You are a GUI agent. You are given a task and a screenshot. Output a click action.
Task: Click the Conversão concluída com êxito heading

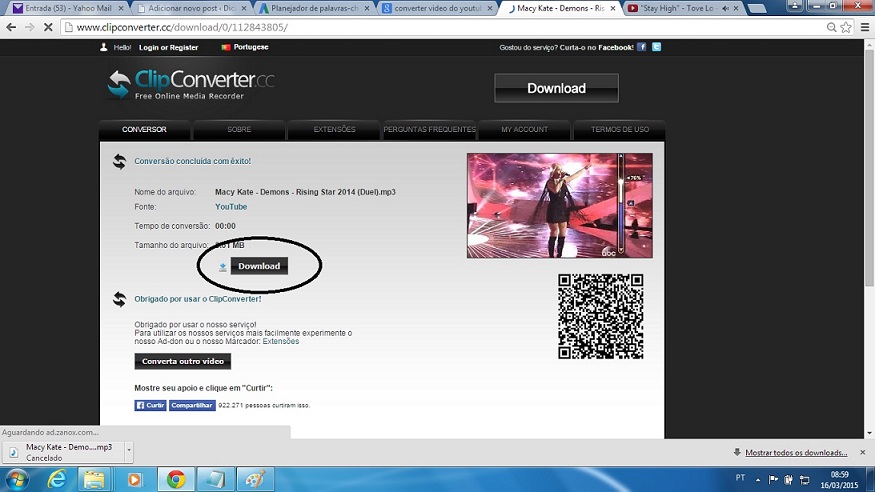pyautogui.click(x=193, y=161)
